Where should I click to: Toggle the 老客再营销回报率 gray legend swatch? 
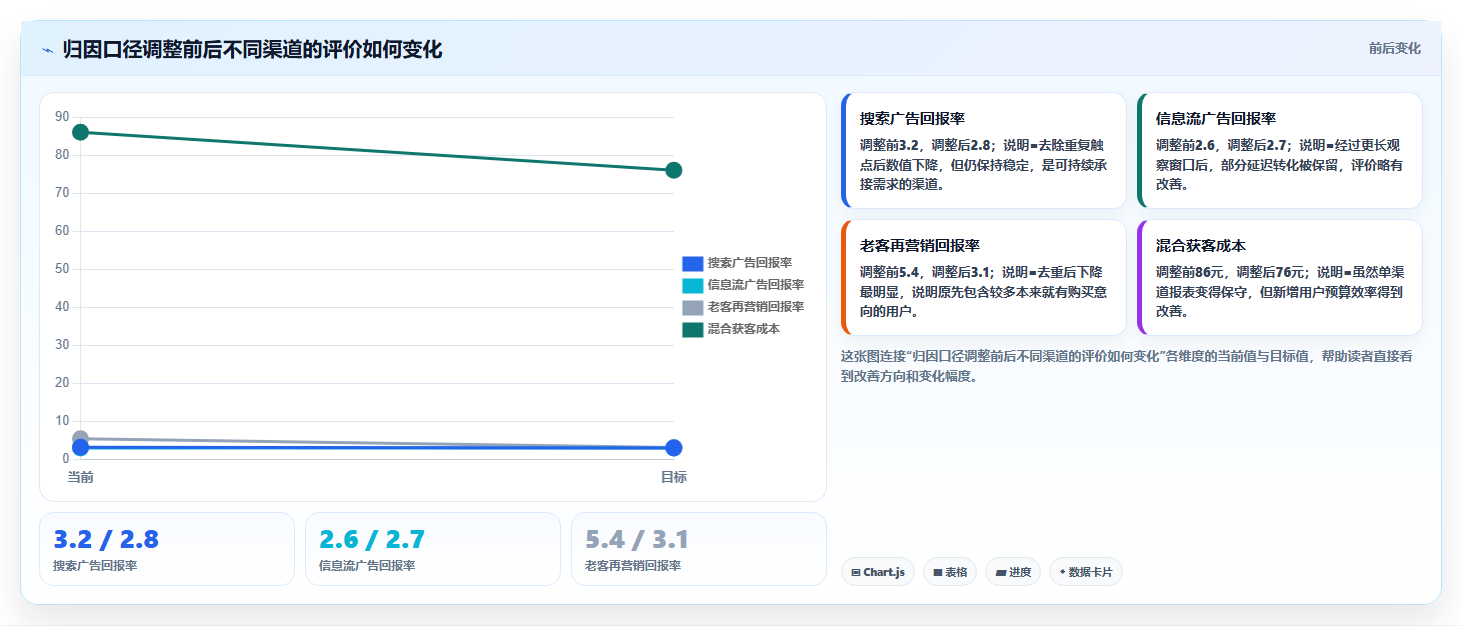point(693,307)
